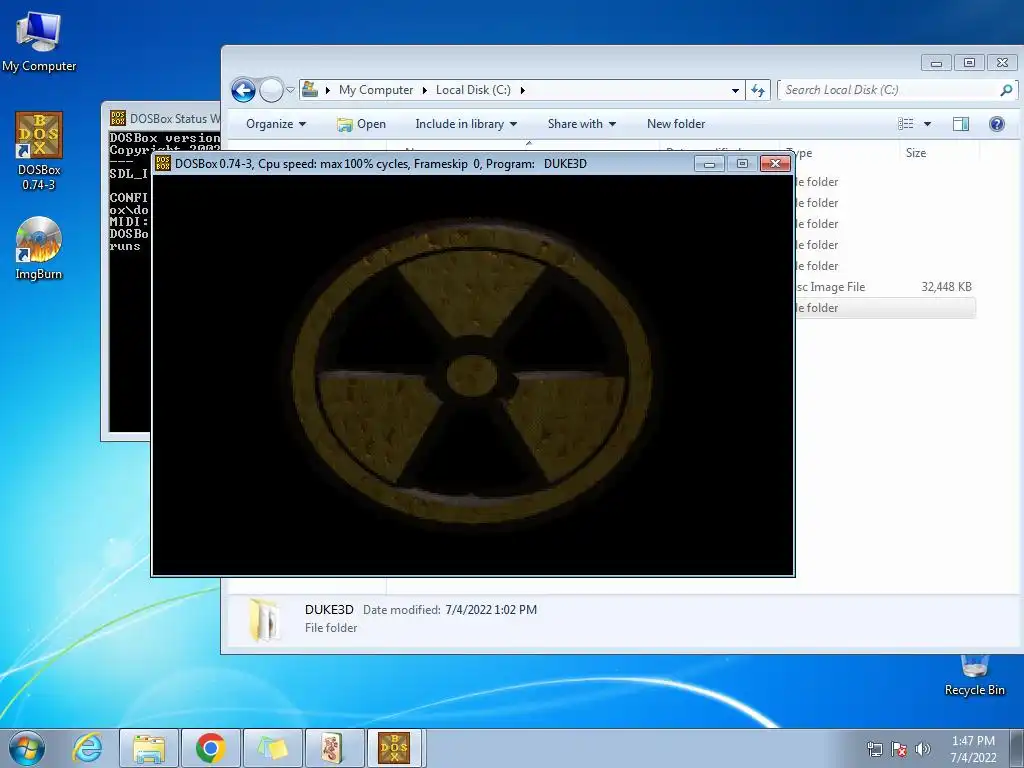Close the DOSBox DUKE3D window

click(x=775, y=164)
